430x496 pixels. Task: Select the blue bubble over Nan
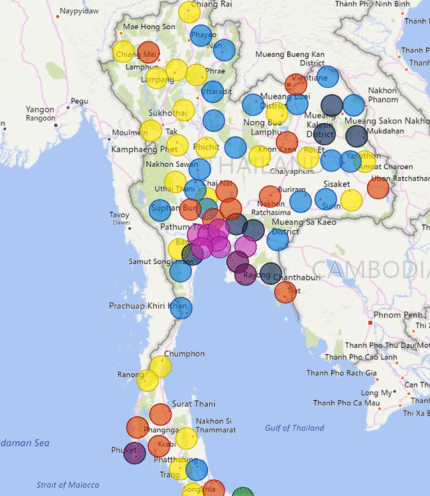[x=224, y=50]
